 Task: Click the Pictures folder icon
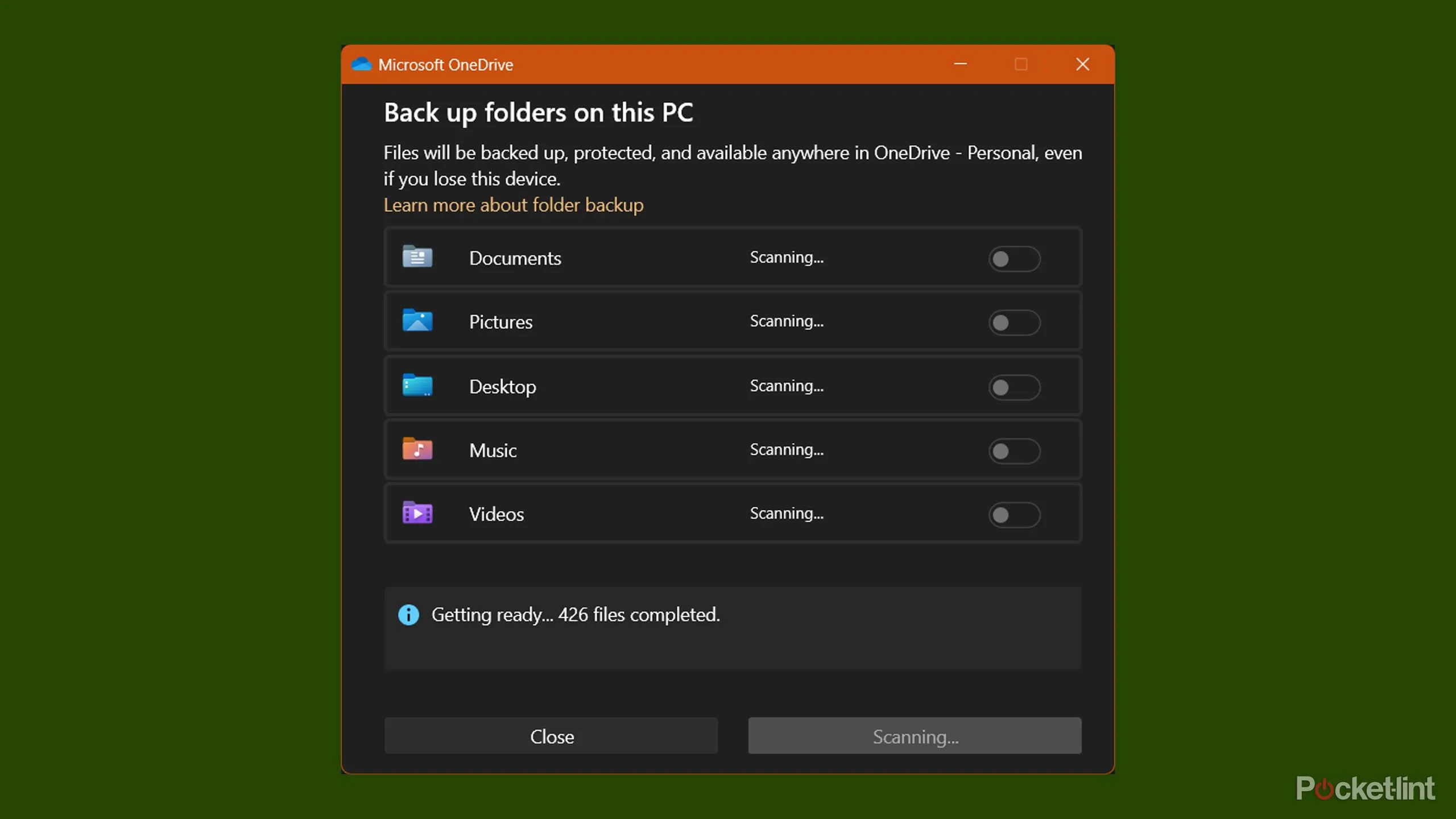point(418,321)
